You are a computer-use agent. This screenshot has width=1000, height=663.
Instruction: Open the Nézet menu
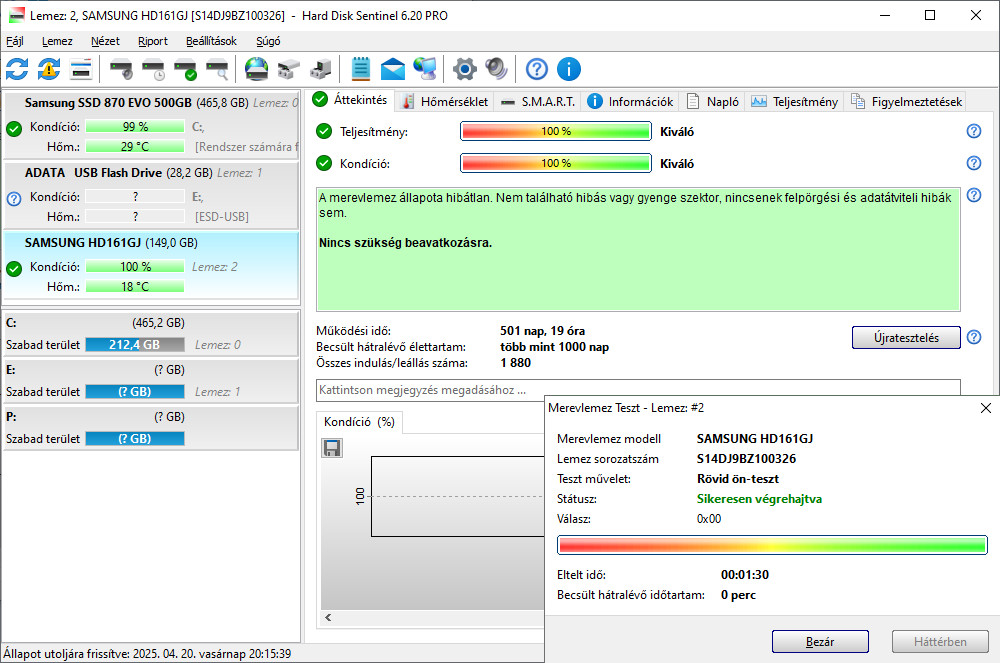[105, 41]
